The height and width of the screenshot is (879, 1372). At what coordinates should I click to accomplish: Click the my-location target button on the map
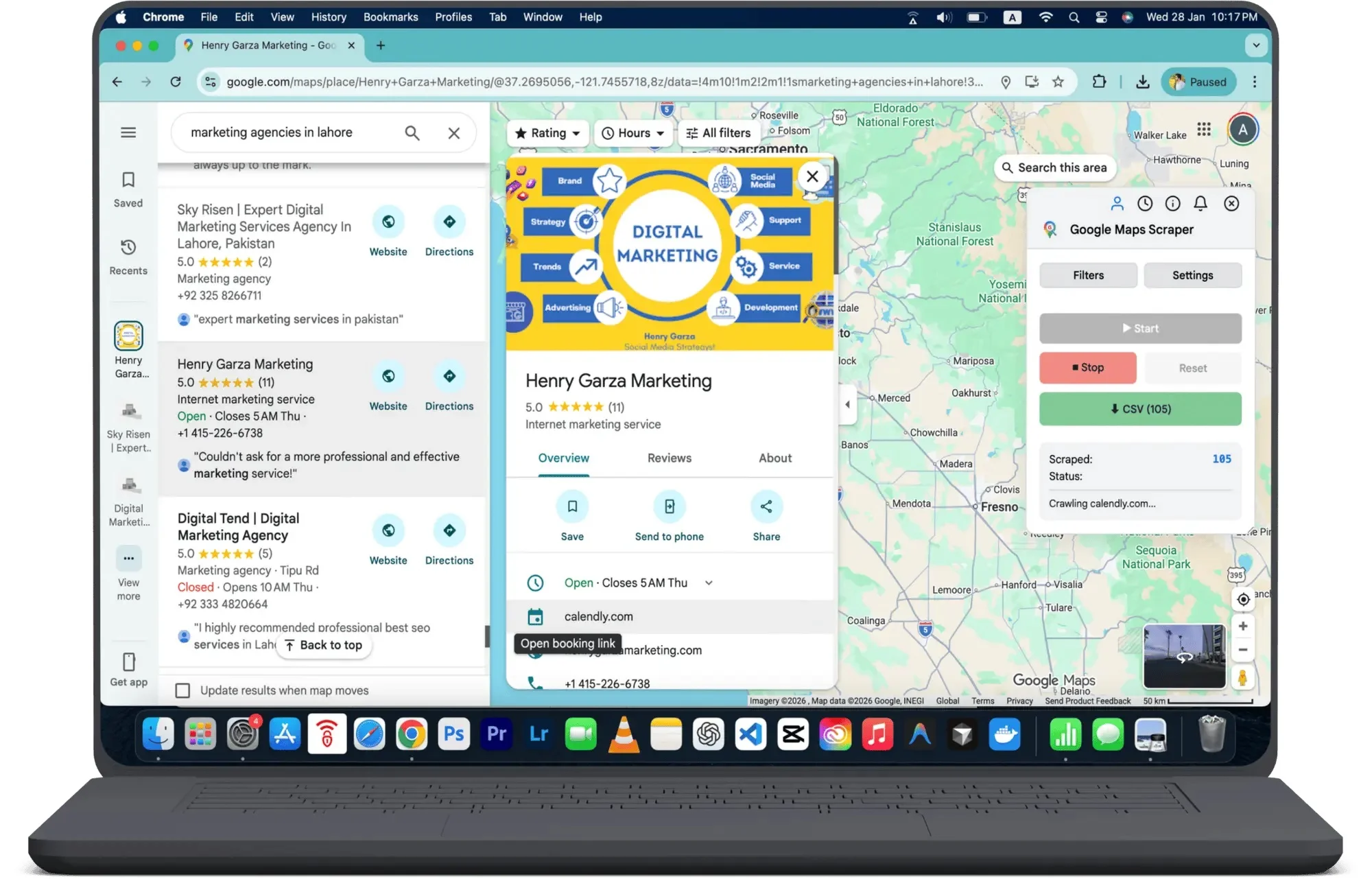tap(1243, 599)
